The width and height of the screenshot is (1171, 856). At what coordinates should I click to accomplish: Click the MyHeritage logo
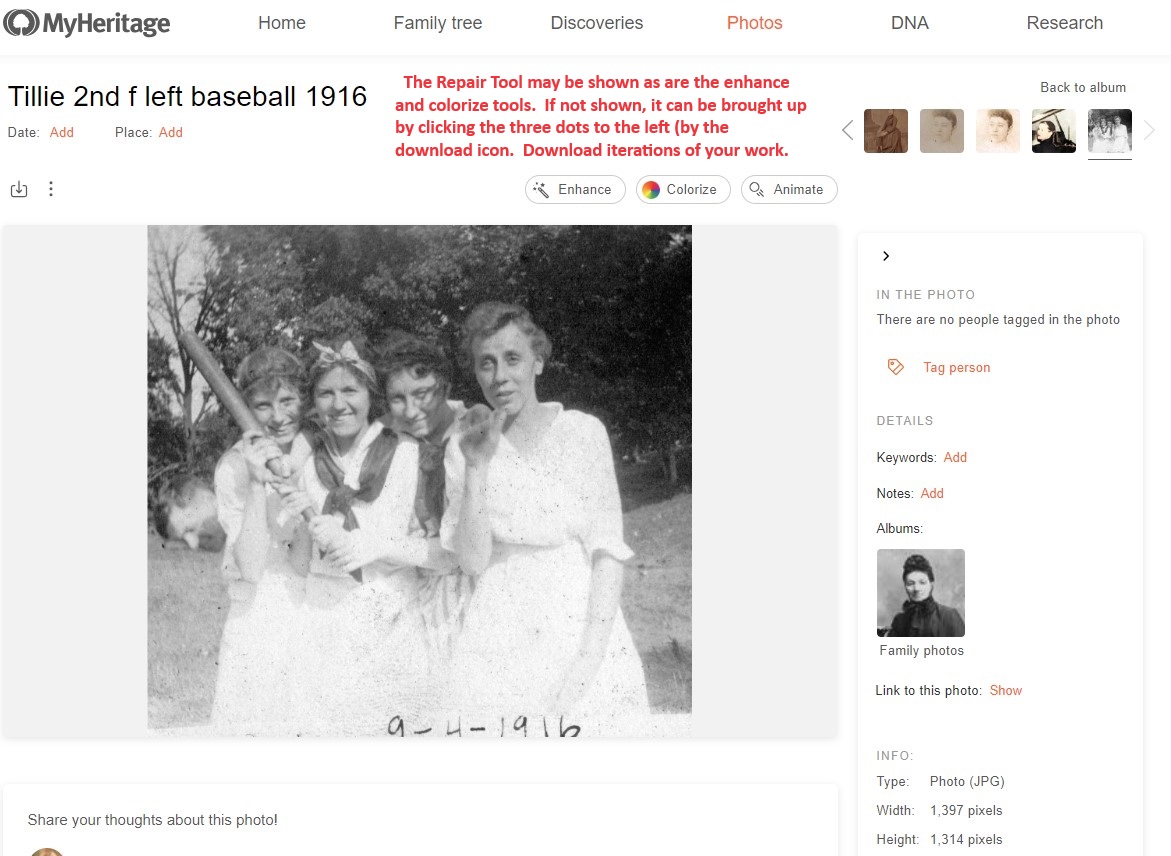(x=87, y=23)
